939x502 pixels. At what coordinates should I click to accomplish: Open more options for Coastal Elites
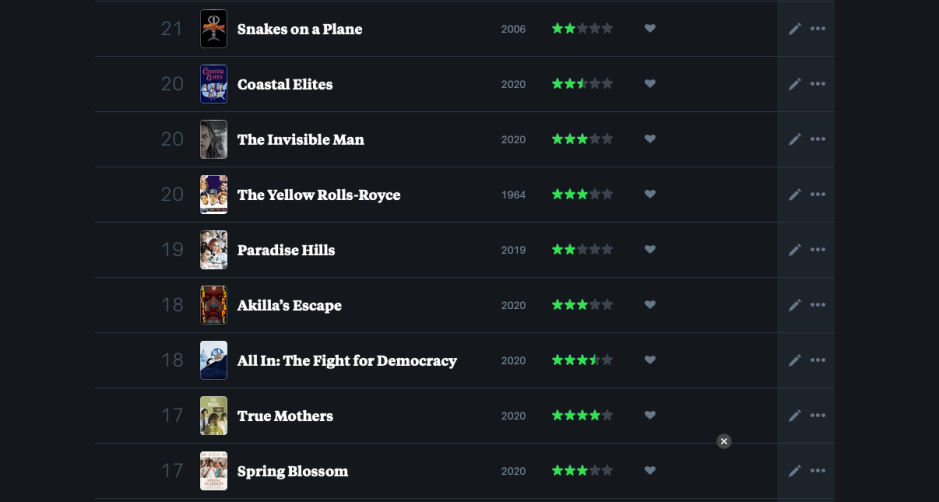[x=818, y=84]
